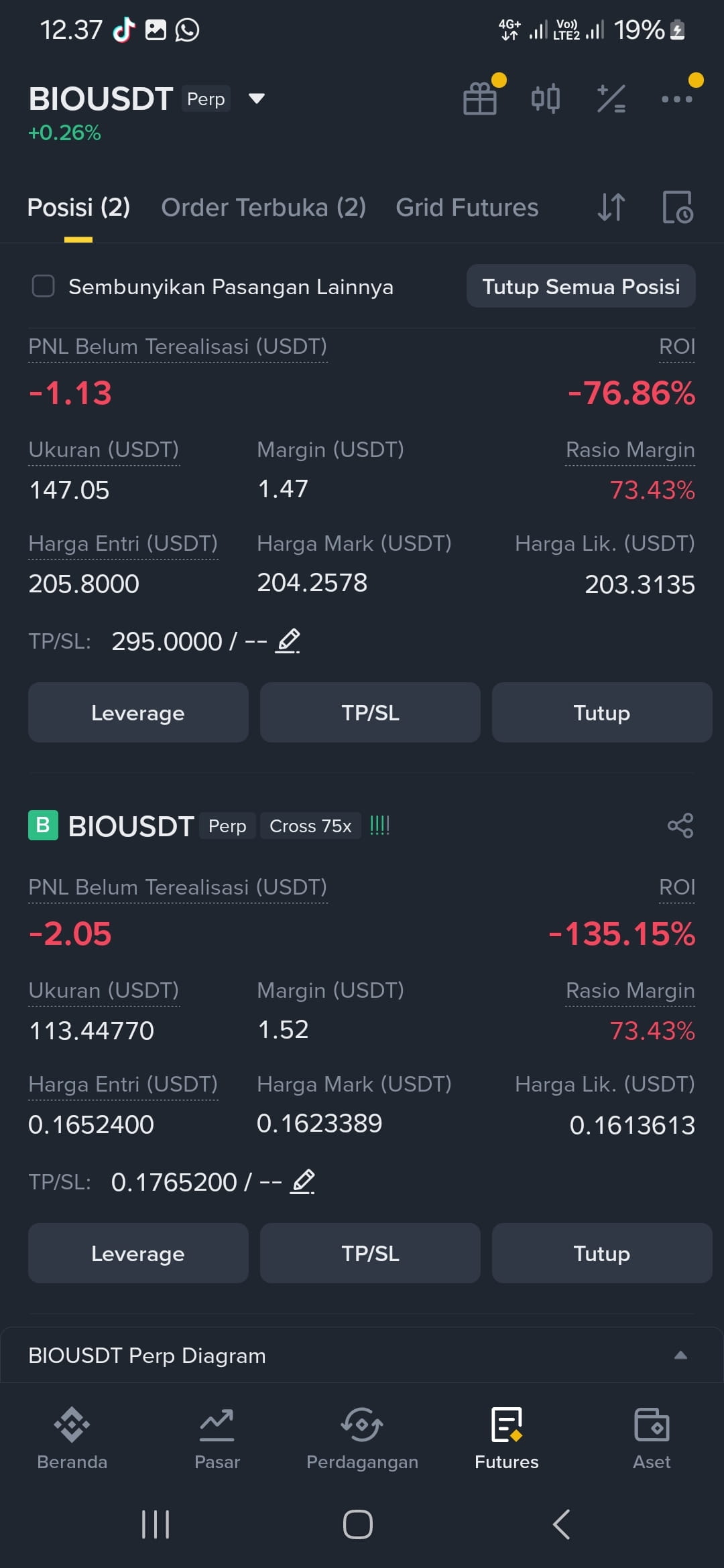Tap the sort arrows icon

(611, 207)
